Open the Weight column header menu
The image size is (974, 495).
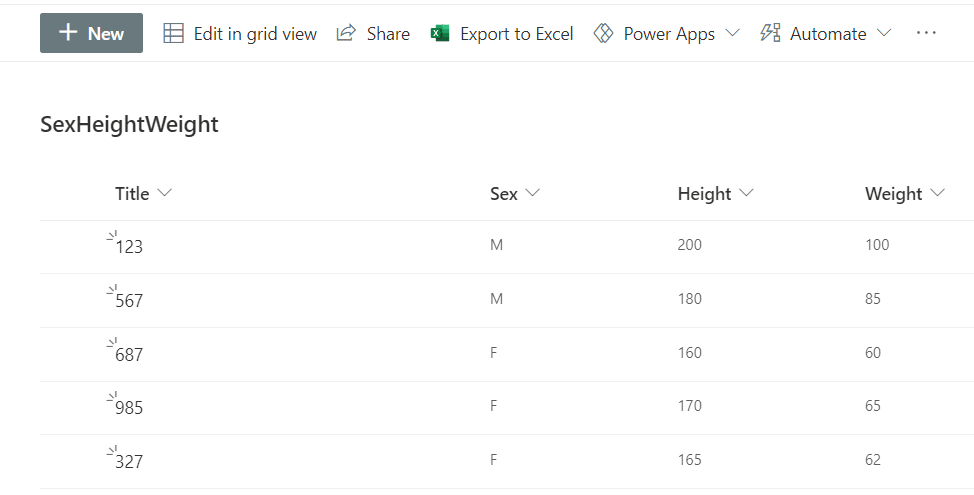(937, 193)
